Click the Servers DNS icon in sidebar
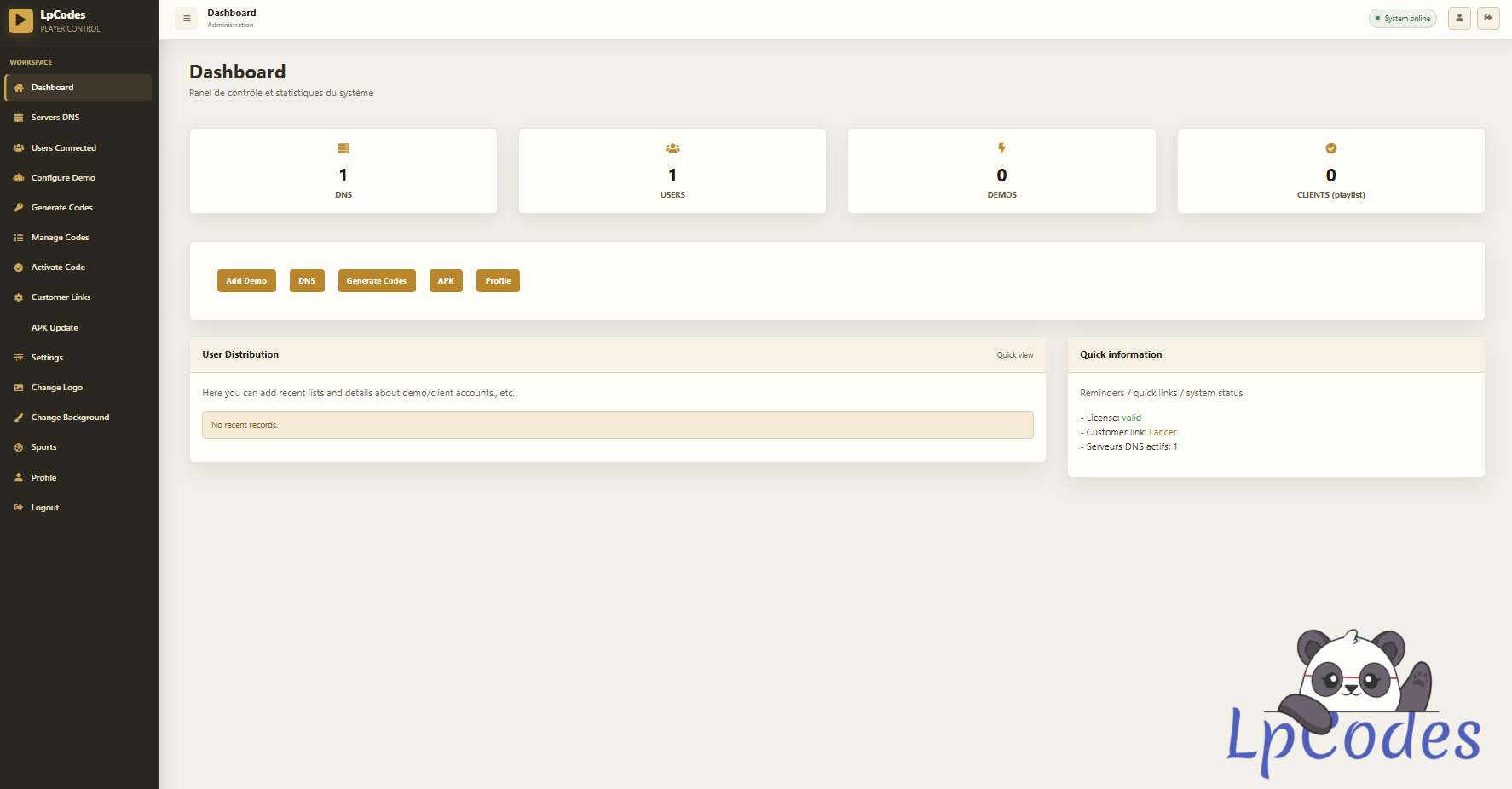The height and width of the screenshot is (789, 1512). pos(19,118)
